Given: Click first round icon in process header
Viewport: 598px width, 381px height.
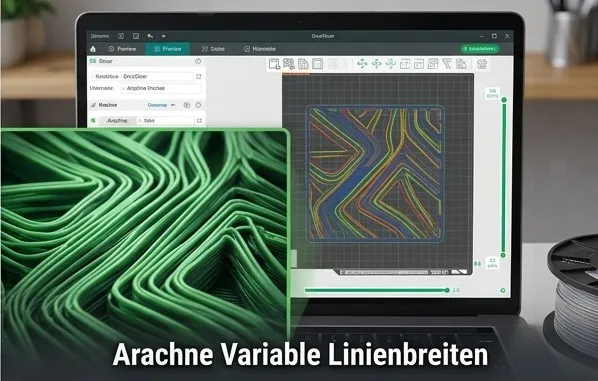Looking at the screenshot, I should pyautogui.click(x=187, y=105).
